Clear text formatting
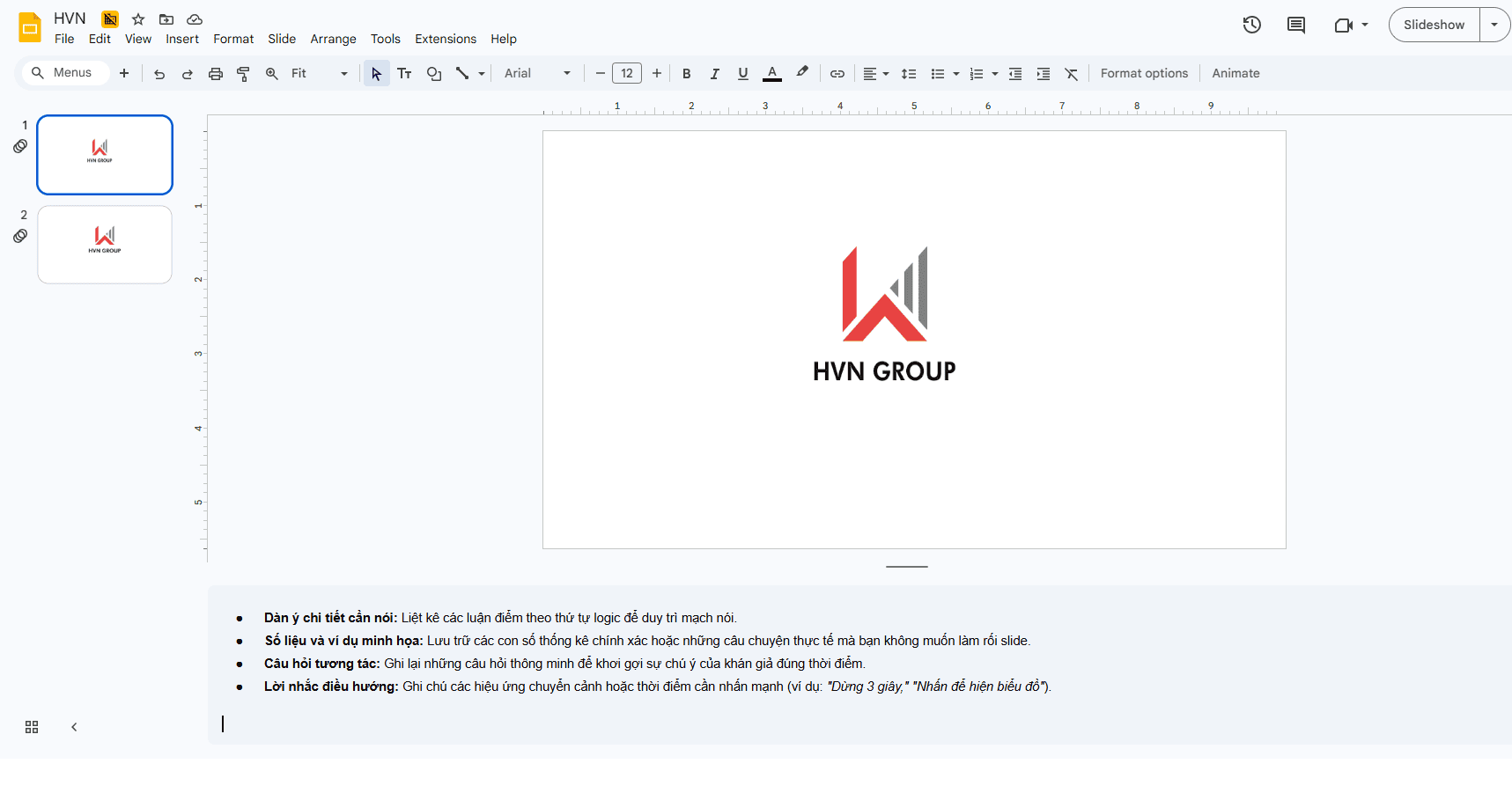 (x=1072, y=74)
